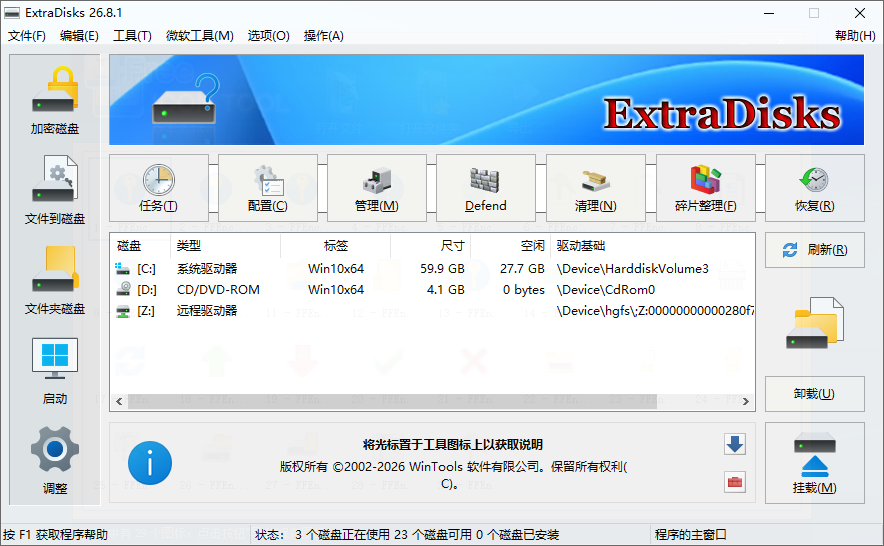Launch the Defend wall tool
Image resolution: width=884 pixels, height=546 pixels.
[485, 188]
